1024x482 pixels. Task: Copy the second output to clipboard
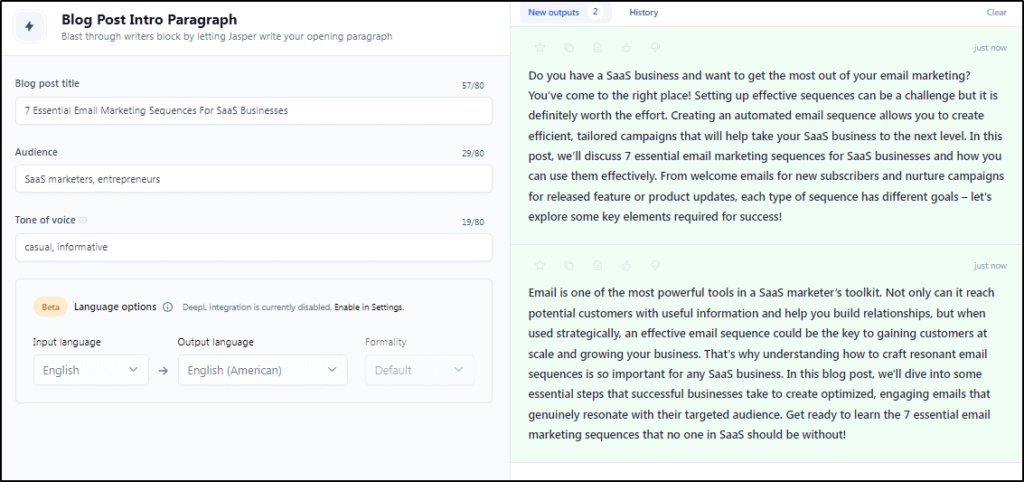(x=569, y=265)
